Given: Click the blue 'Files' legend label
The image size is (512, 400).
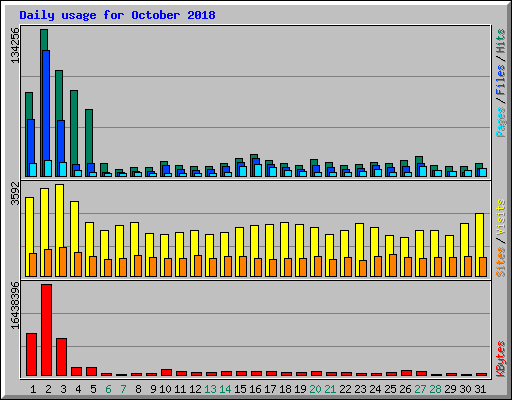Looking at the screenshot, I should tap(501, 80).
